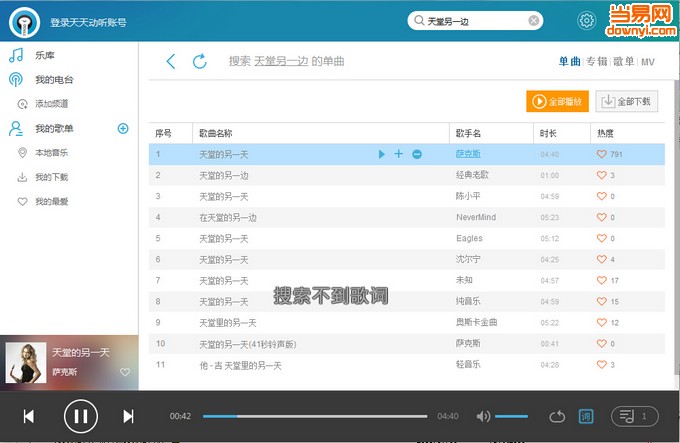Like the 陈小平 song heart
Screen dimensions: 680x443
[x=602, y=196]
